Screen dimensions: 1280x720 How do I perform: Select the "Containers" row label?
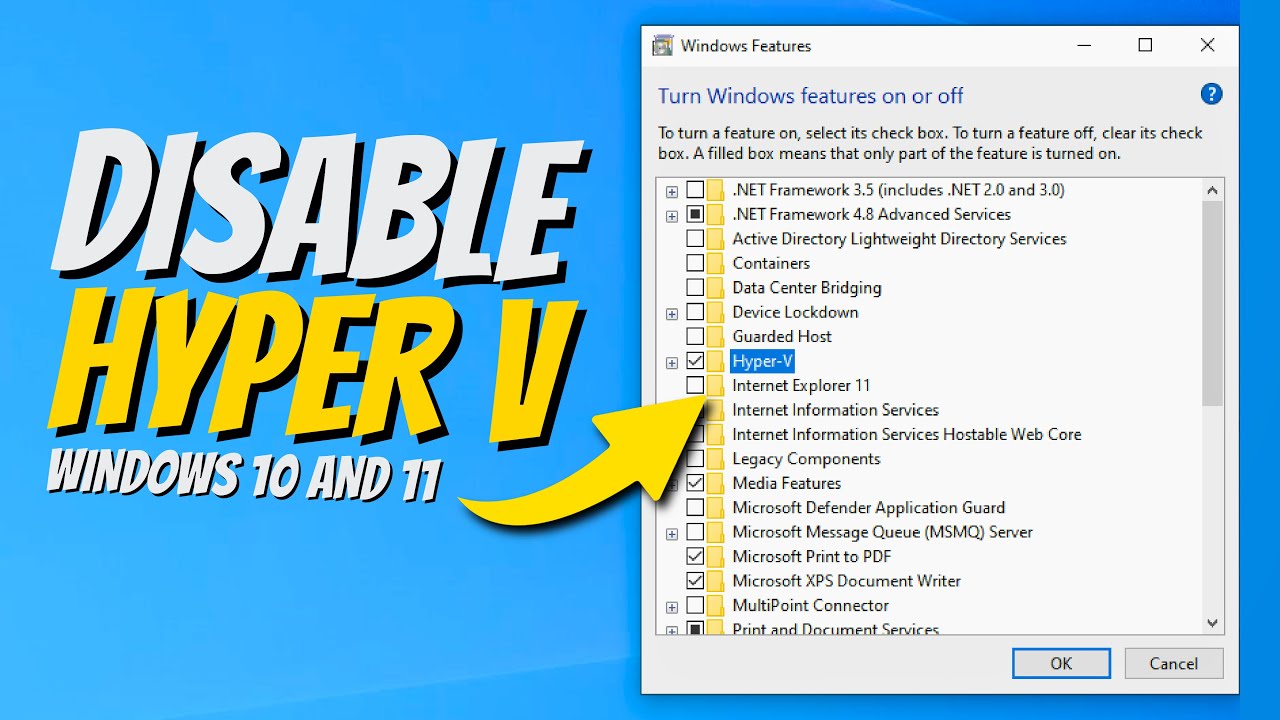771,263
